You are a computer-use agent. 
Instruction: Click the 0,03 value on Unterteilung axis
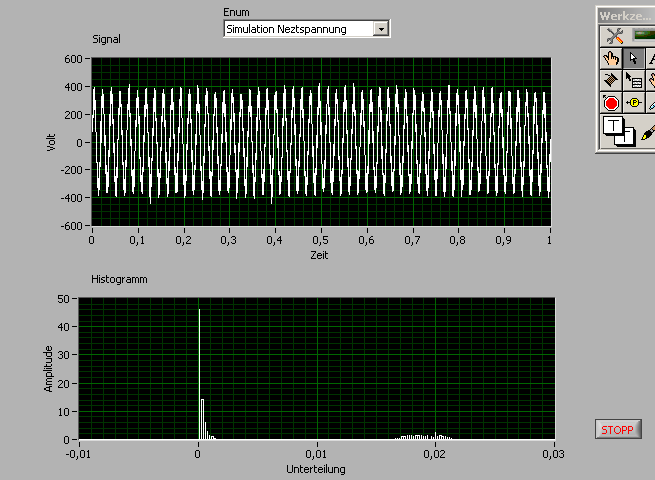553,454
